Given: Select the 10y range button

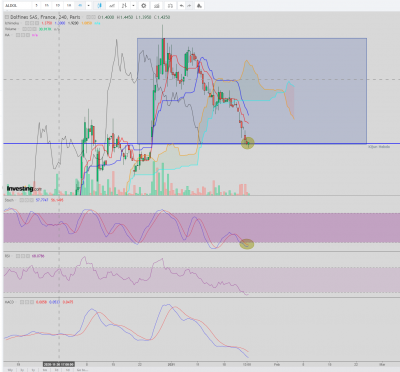Looking at the screenshot, I should point(11,370).
